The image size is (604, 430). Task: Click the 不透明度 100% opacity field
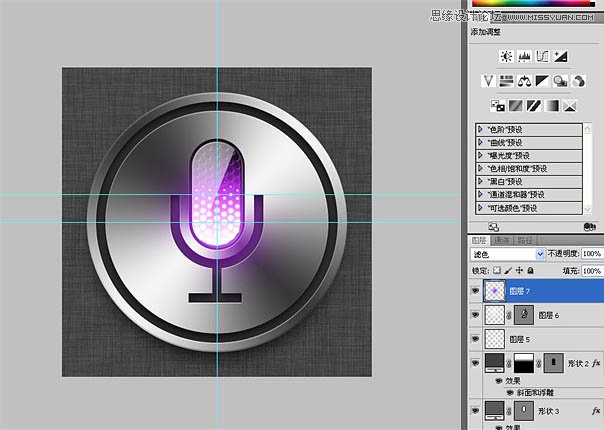click(x=592, y=254)
